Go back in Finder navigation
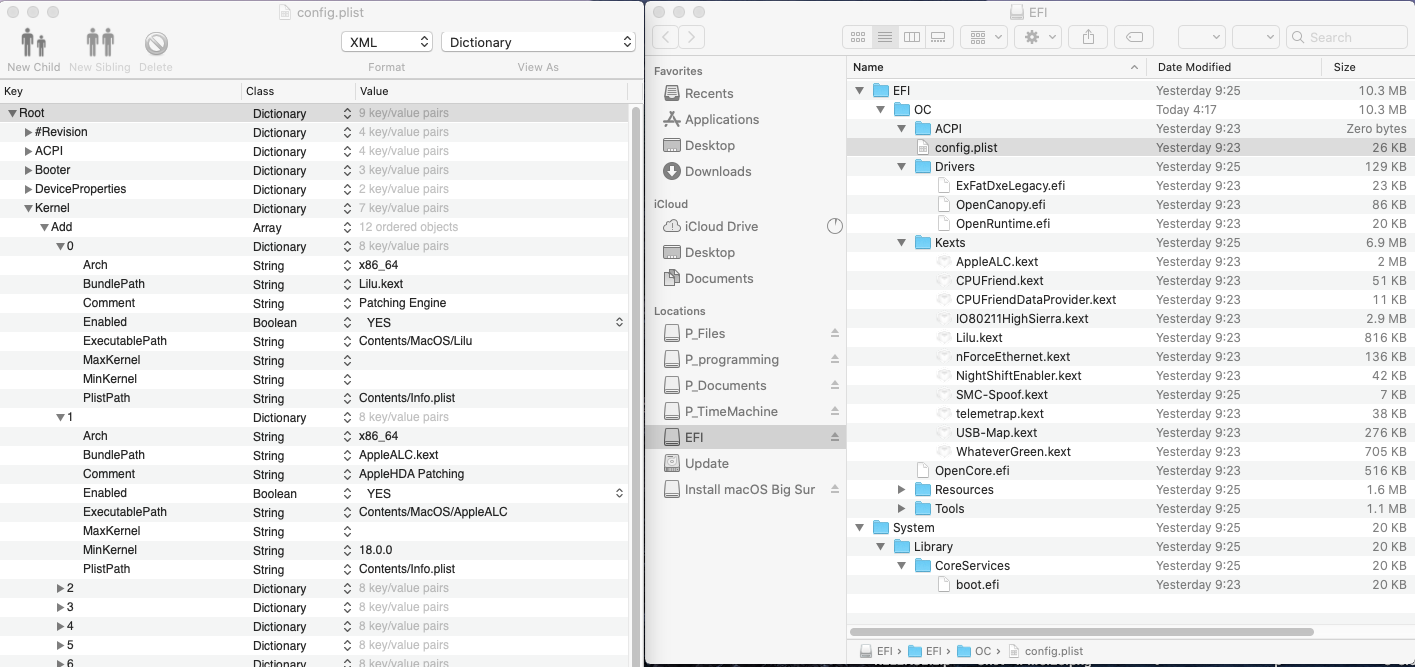 point(665,37)
